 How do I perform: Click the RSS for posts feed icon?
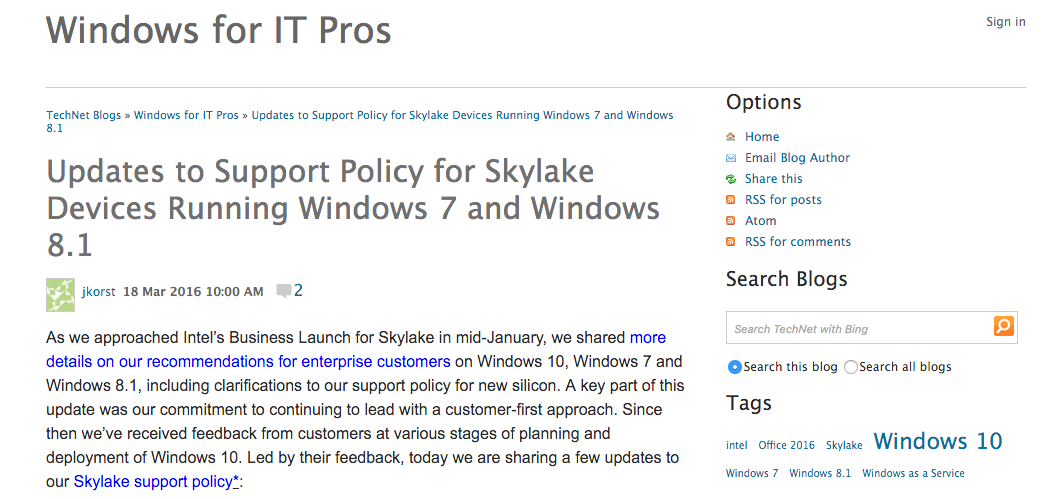click(732, 200)
